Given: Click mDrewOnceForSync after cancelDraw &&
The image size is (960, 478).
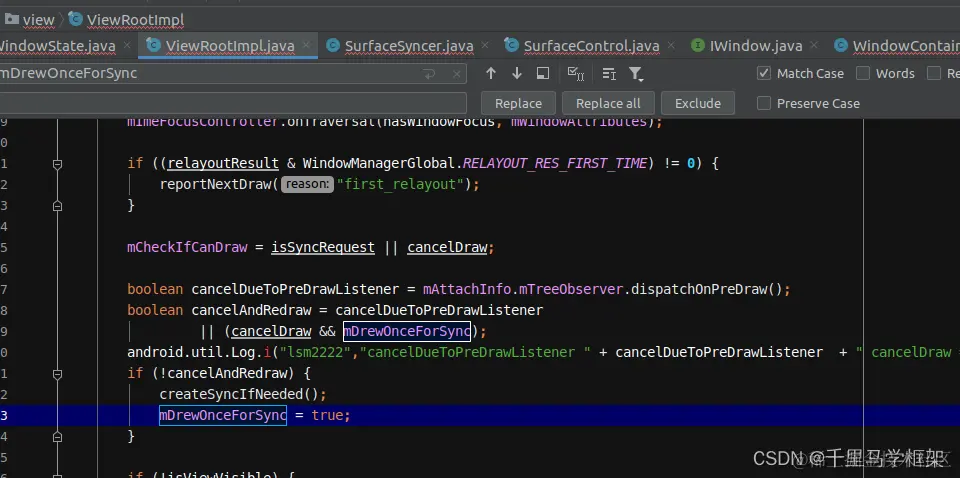Looking at the screenshot, I should tap(407, 332).
